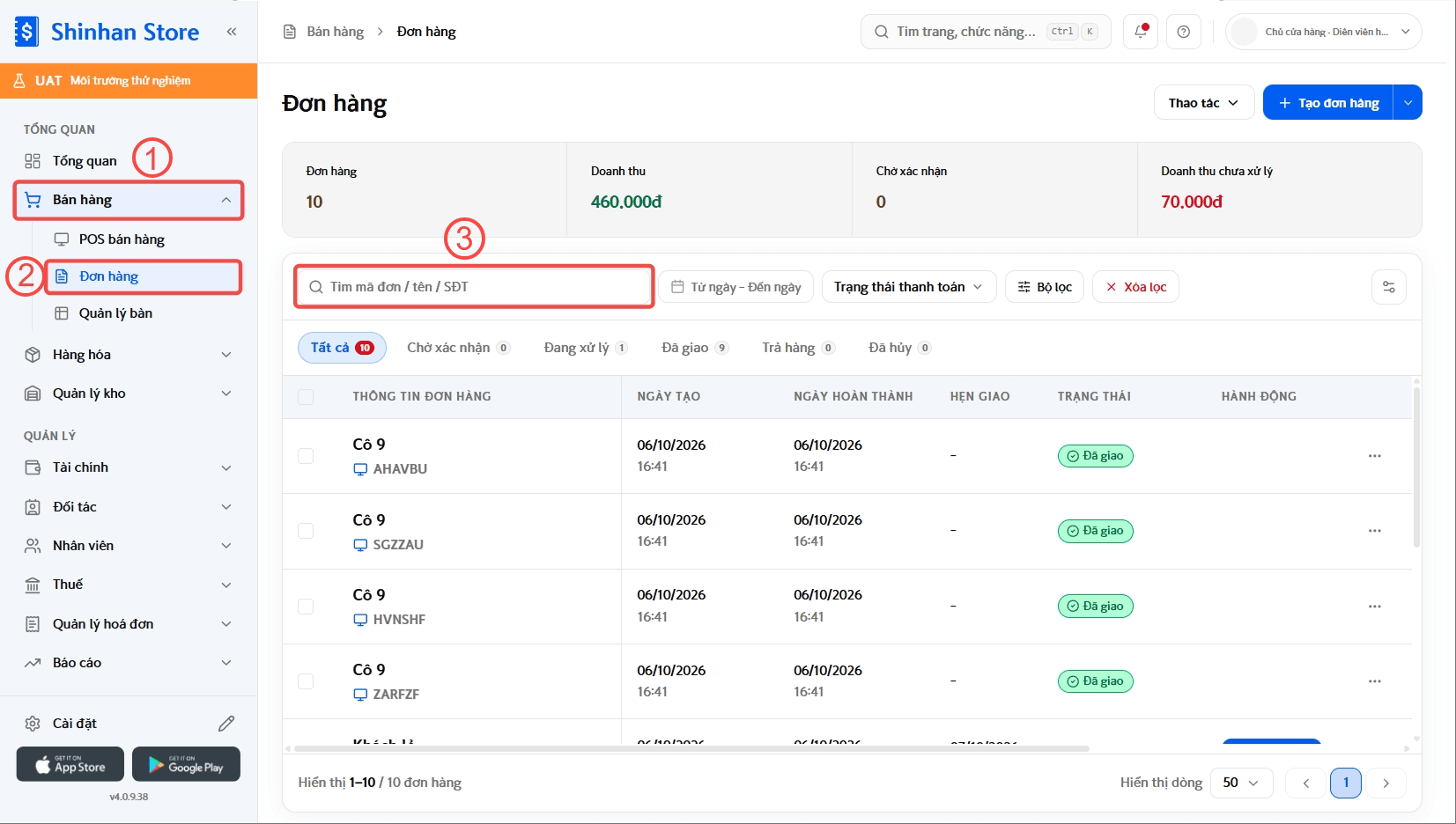
Task: Open the help question mark icon
Action: click(x=1184, y=32)
